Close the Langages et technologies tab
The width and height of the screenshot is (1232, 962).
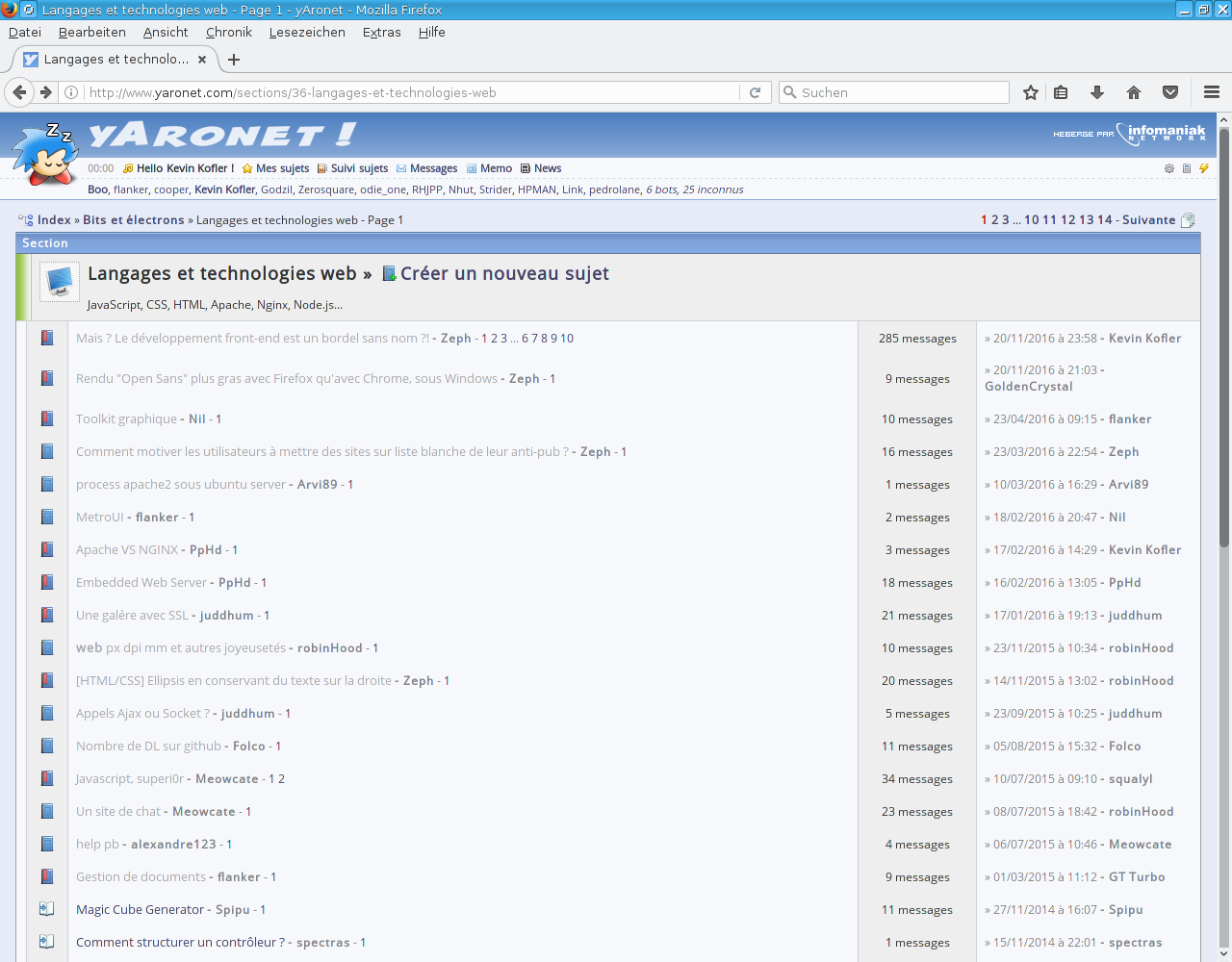click(x=202, y=60)
